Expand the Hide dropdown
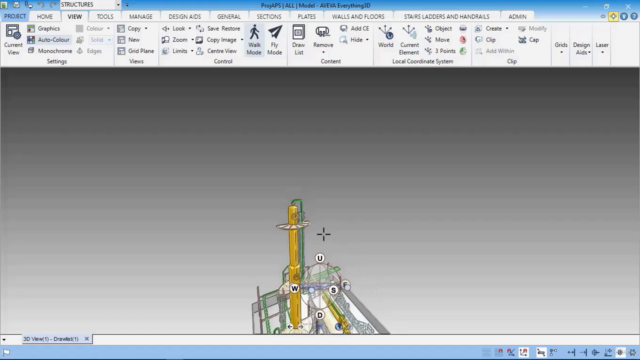The width and height of the screenshot is (640, 360). coord(367,40)
